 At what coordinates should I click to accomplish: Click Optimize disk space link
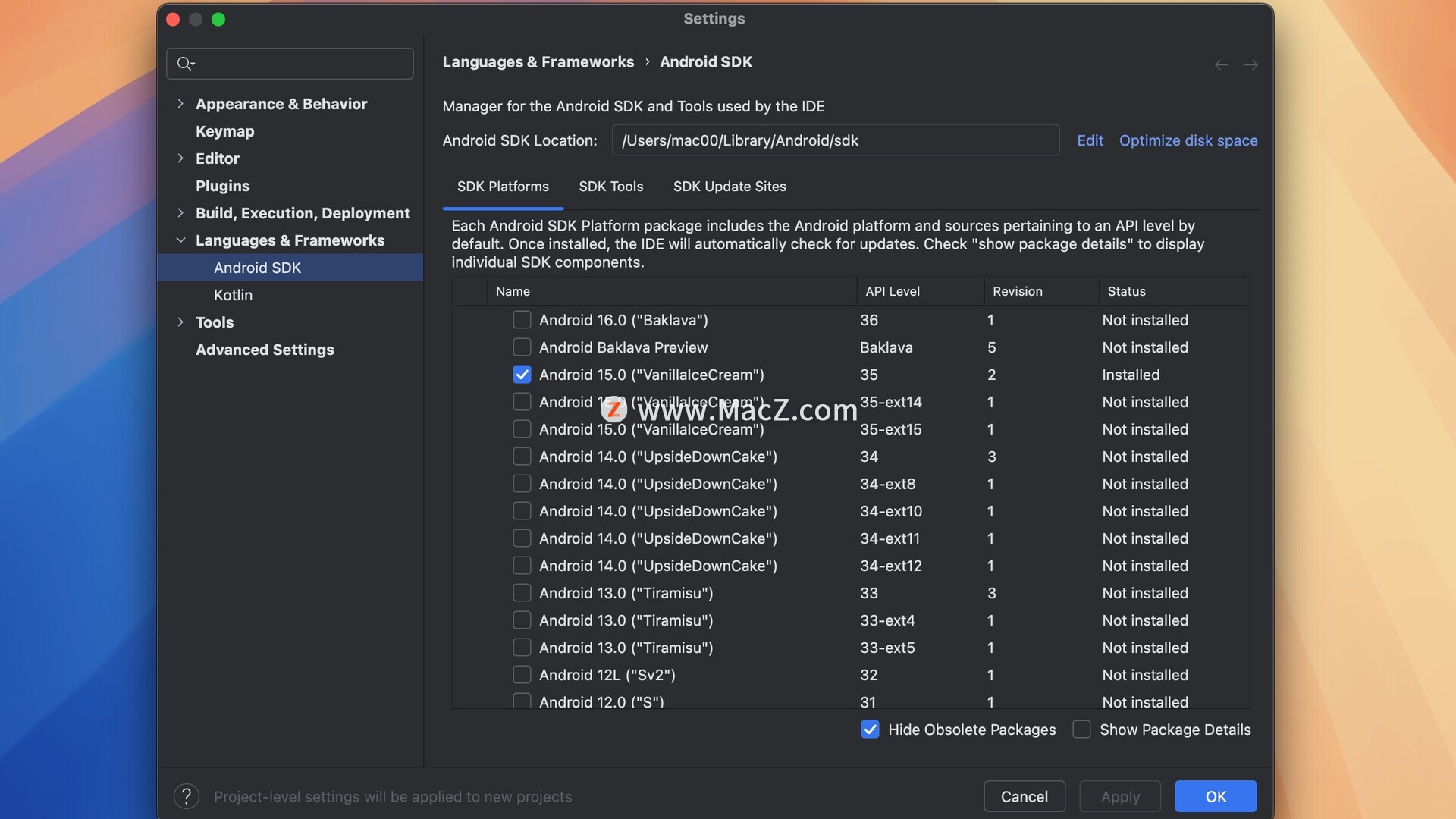click(x=1188, y=140)
